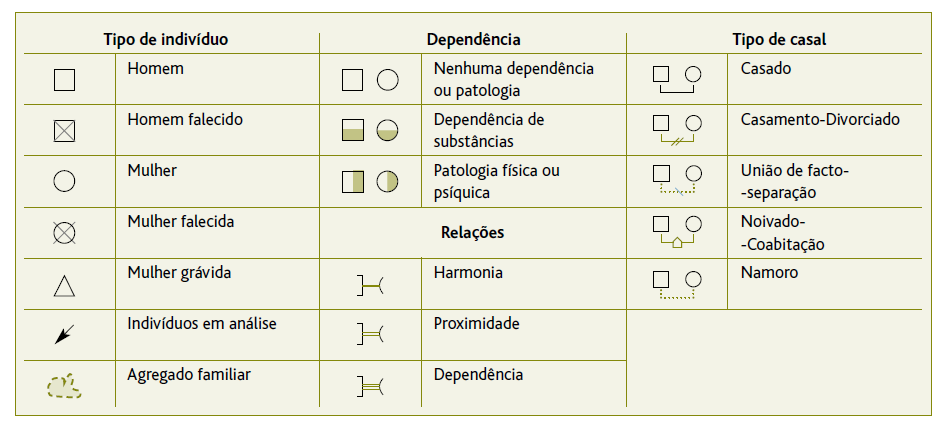
Task: Click the square symbol for Homem
Action: [64, 80]
